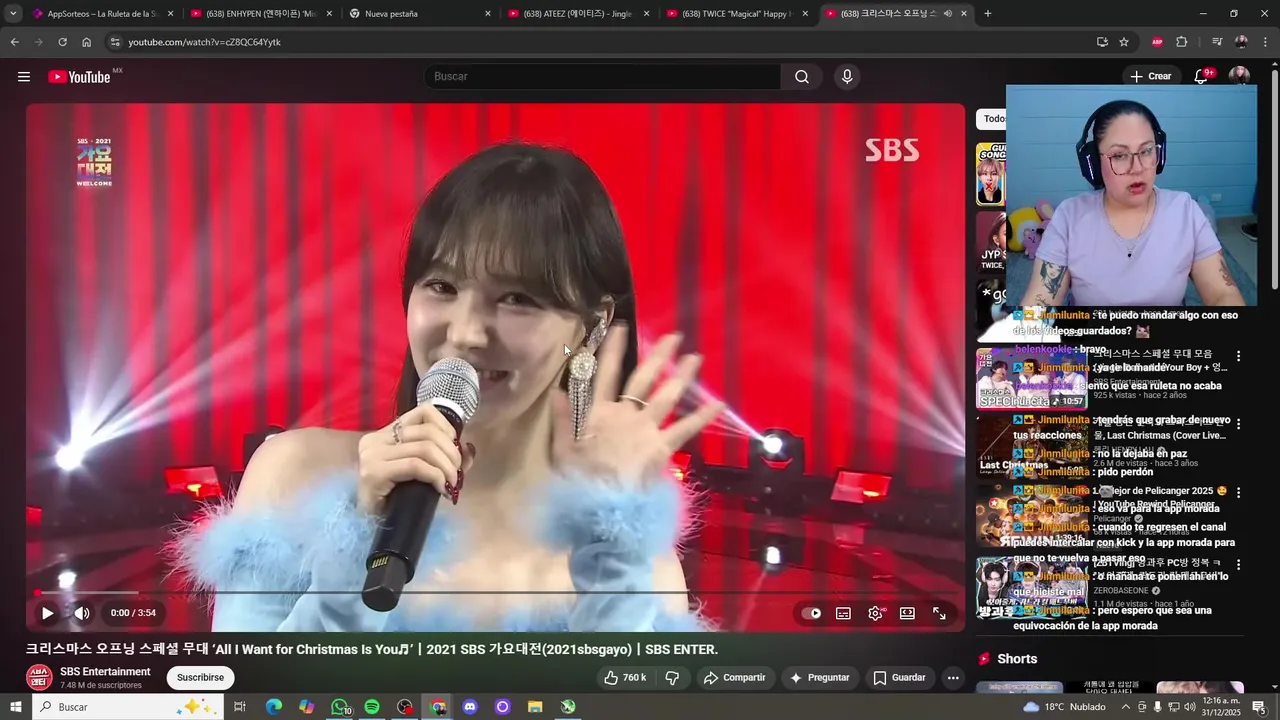Focus the YouTube Buscar search field

click(x=602, y=77)
